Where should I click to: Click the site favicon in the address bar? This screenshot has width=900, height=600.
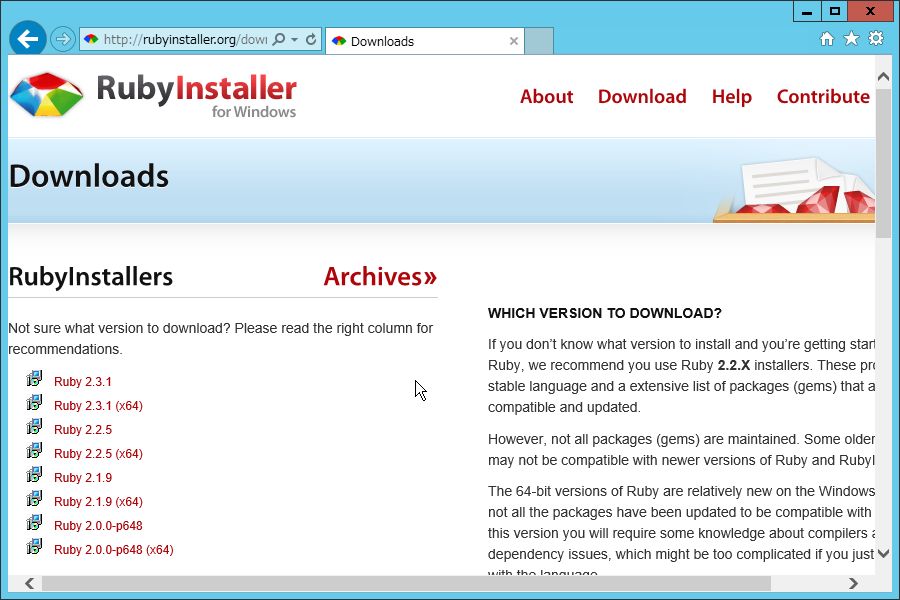click(x=91, y=39)
